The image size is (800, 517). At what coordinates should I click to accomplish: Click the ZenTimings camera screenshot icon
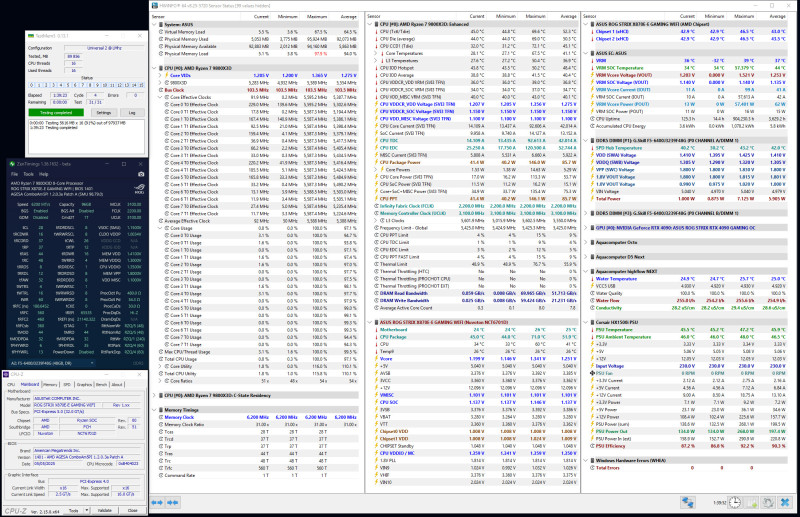(x=141, y=174)
